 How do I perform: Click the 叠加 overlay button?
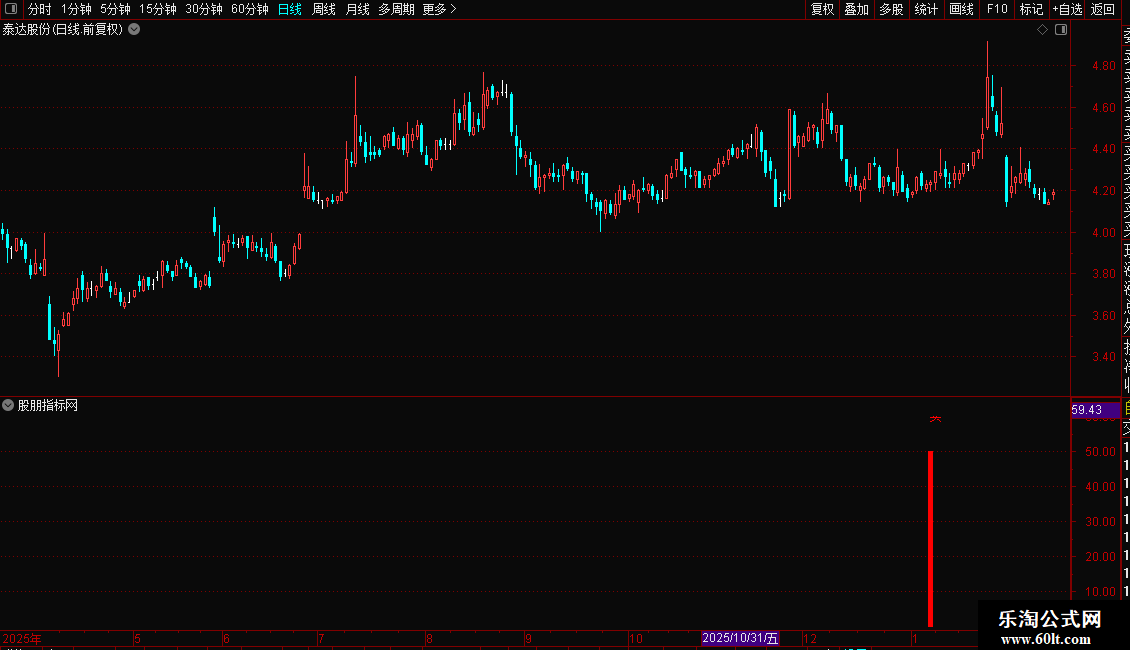click(x=857, y=9)
